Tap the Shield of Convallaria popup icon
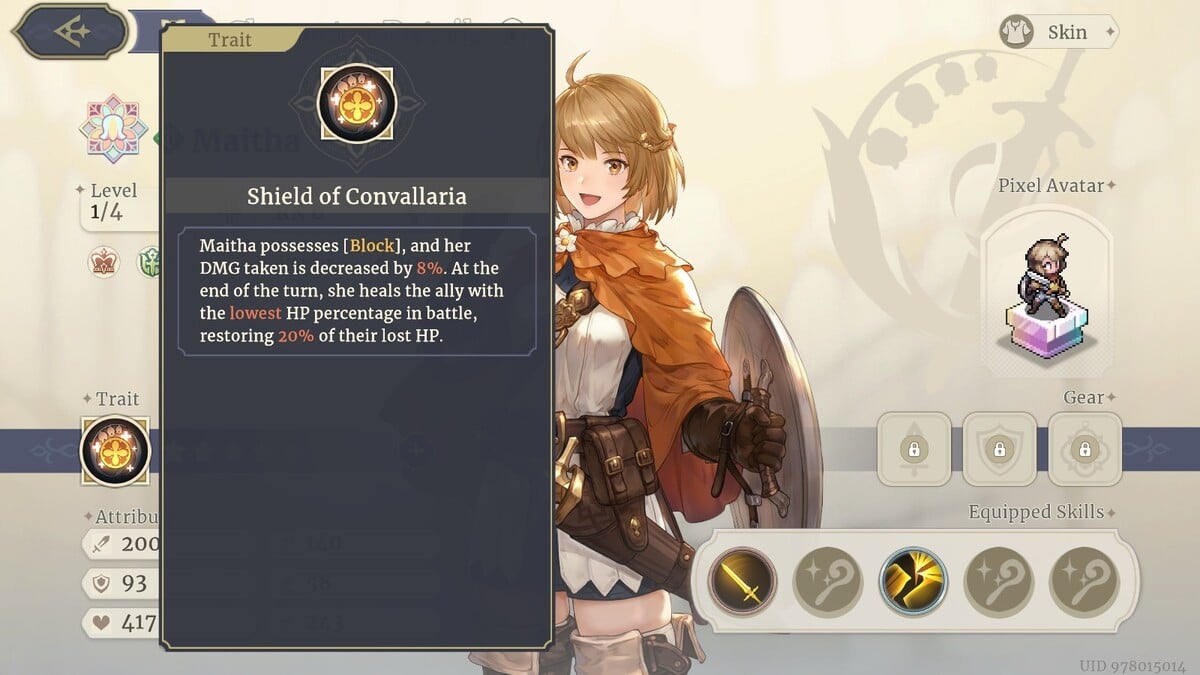Image resolution: width=1200 pixels, height=675 pixels. [x=357, y=103]
